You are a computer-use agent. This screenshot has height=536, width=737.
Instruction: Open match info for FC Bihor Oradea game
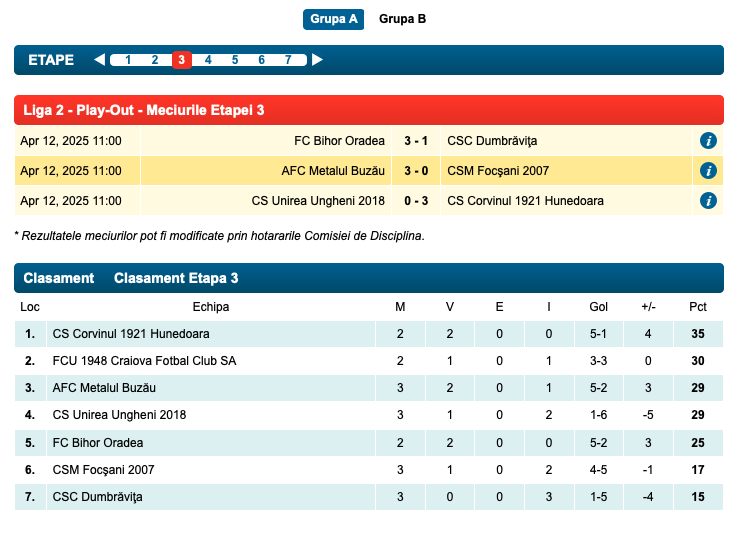pyautogui.click(x=708, y=141)
